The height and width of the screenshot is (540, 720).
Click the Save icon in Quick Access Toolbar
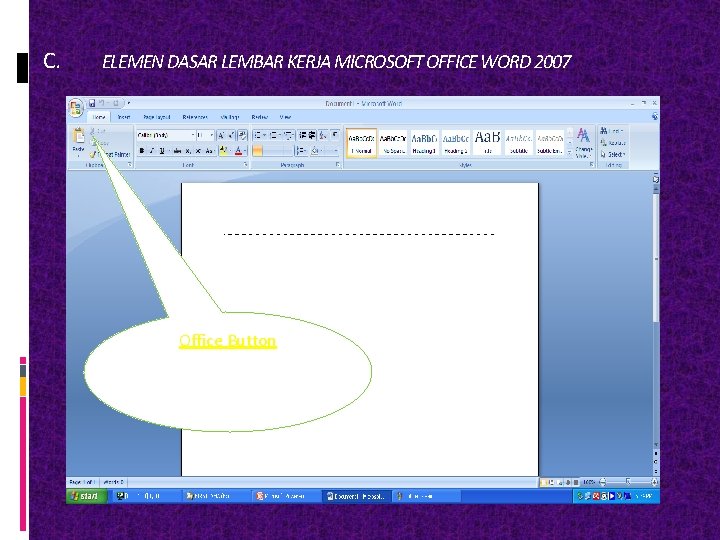click(92, 103)
